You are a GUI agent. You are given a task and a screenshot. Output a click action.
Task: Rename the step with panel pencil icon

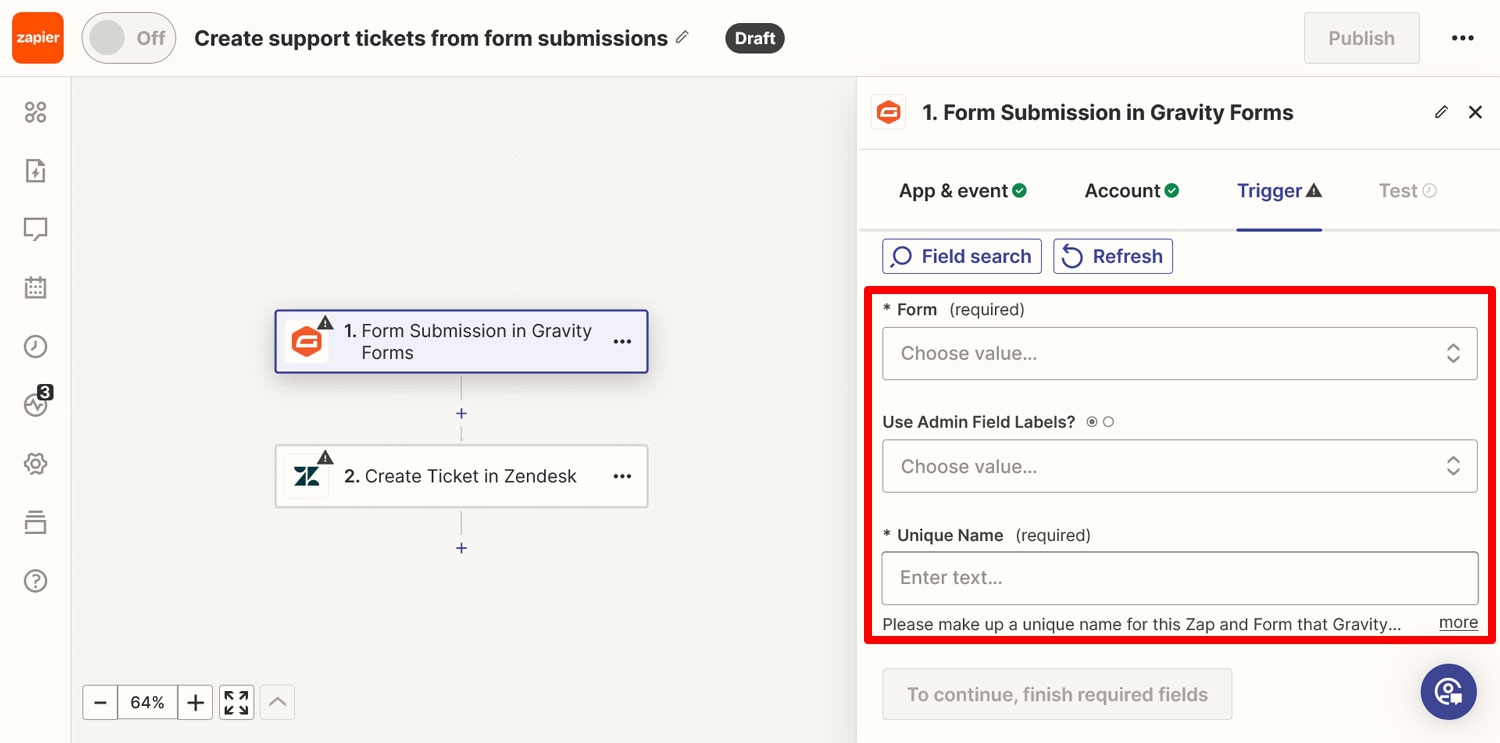coord(1441,112)
